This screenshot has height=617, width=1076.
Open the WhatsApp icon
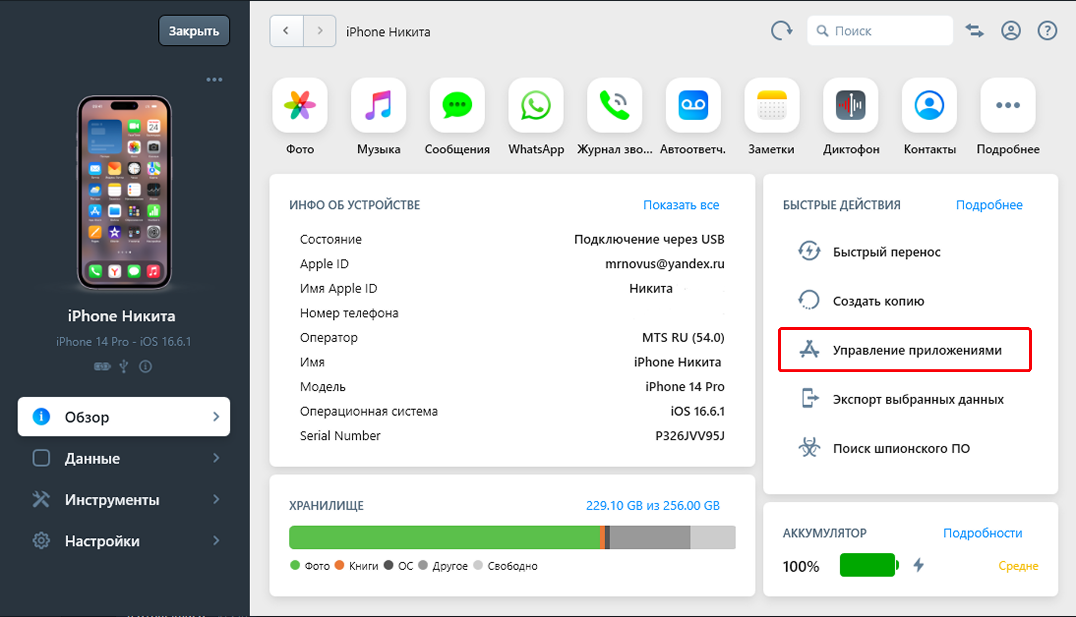click(536, 105)
